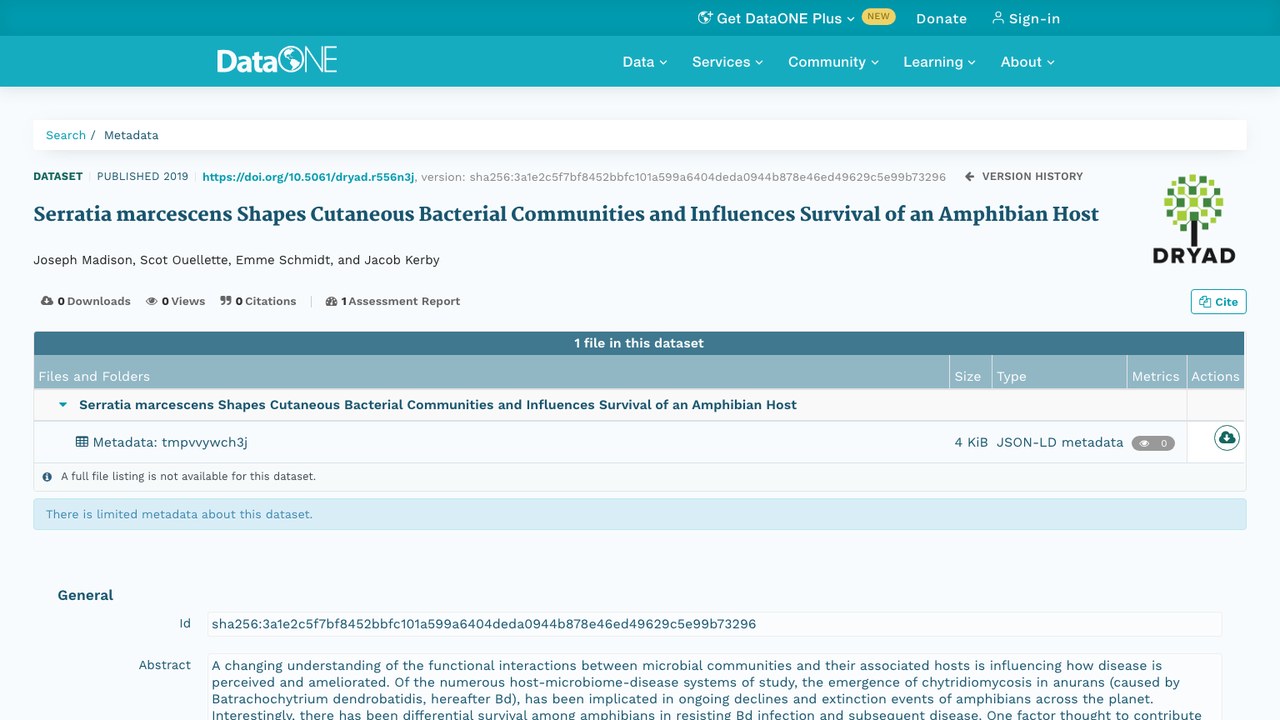Click the eye icon next to Views
The width and height of the screenshot is (1280, 720).
(x=152, y=301)
